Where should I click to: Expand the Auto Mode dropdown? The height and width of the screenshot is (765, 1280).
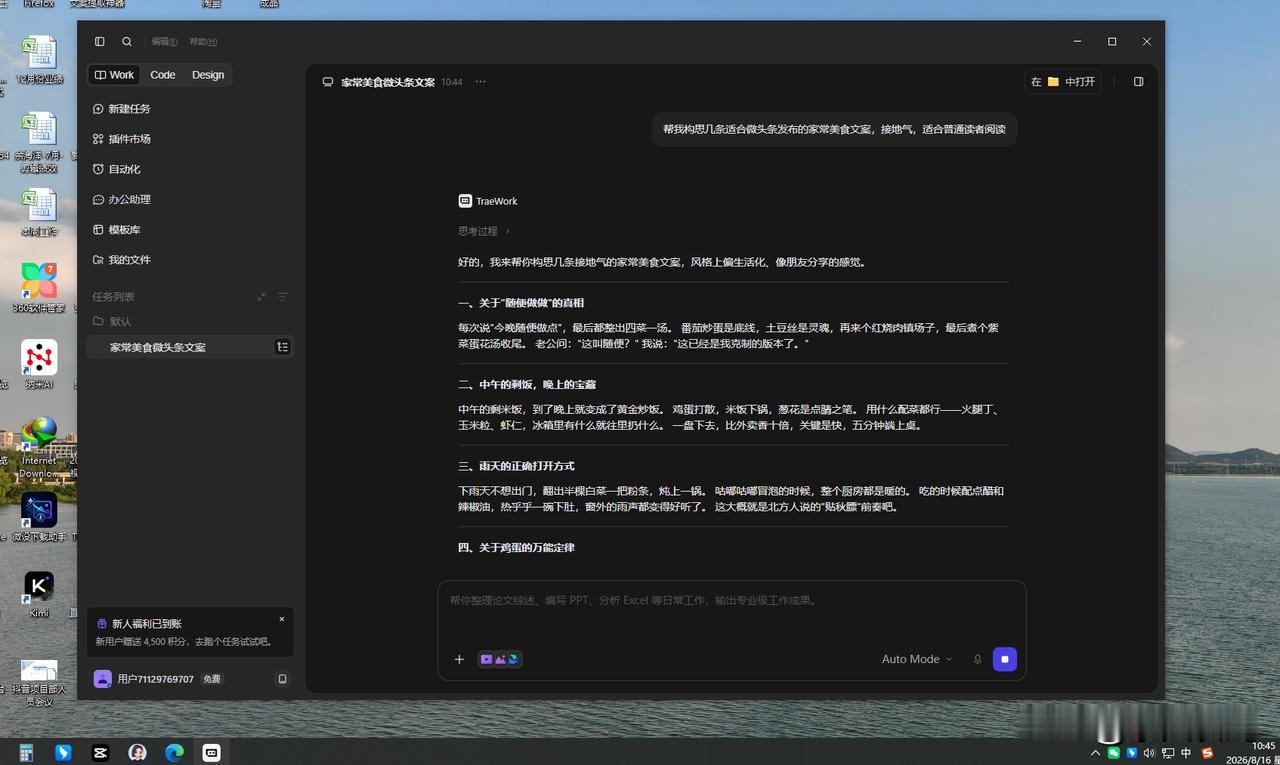coord(917,659)
